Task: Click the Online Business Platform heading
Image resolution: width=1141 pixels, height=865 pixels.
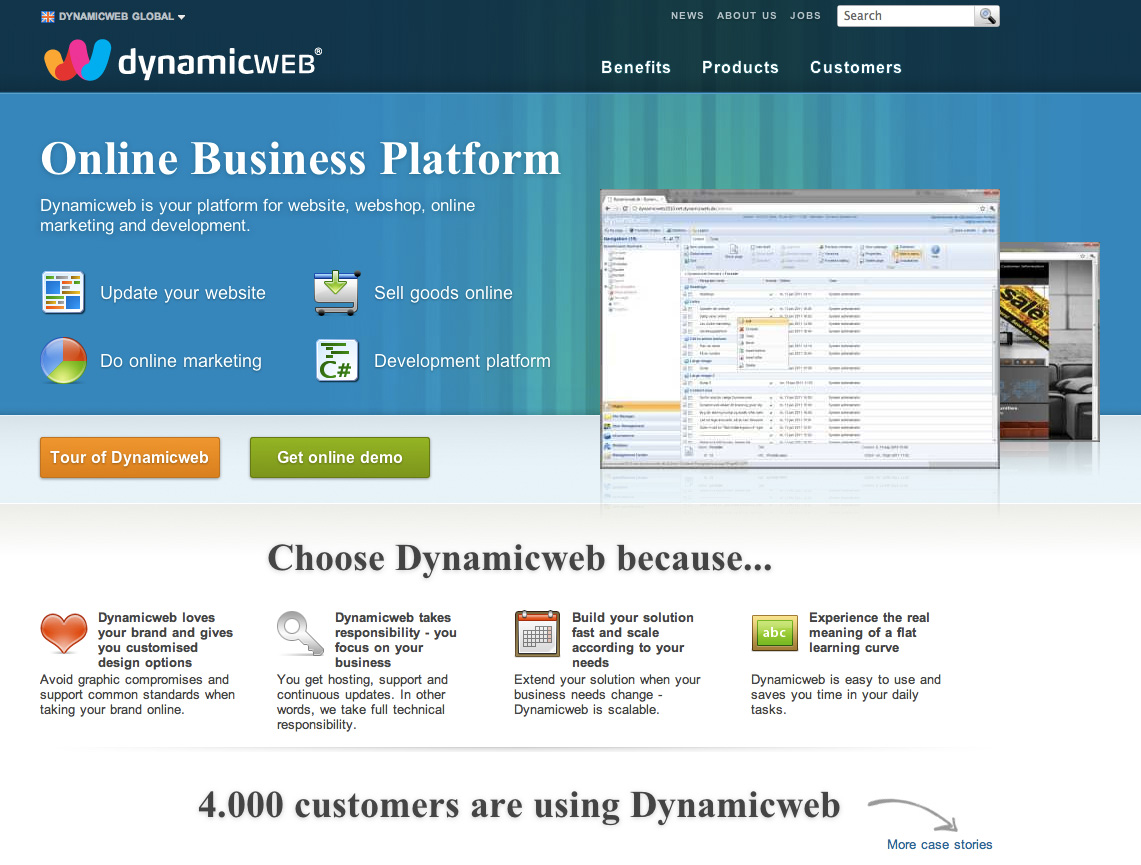Action: 301,159
